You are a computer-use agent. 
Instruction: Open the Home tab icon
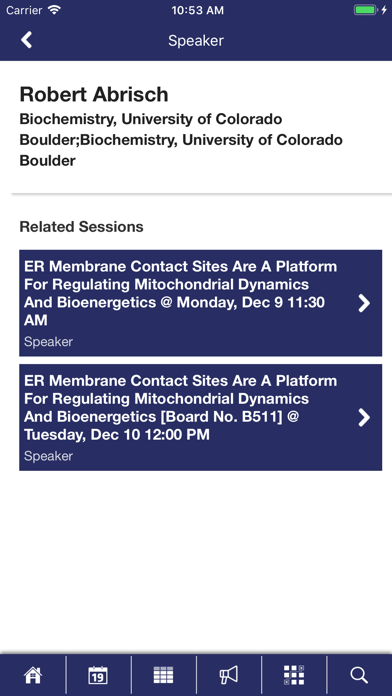tap(33, 675)
